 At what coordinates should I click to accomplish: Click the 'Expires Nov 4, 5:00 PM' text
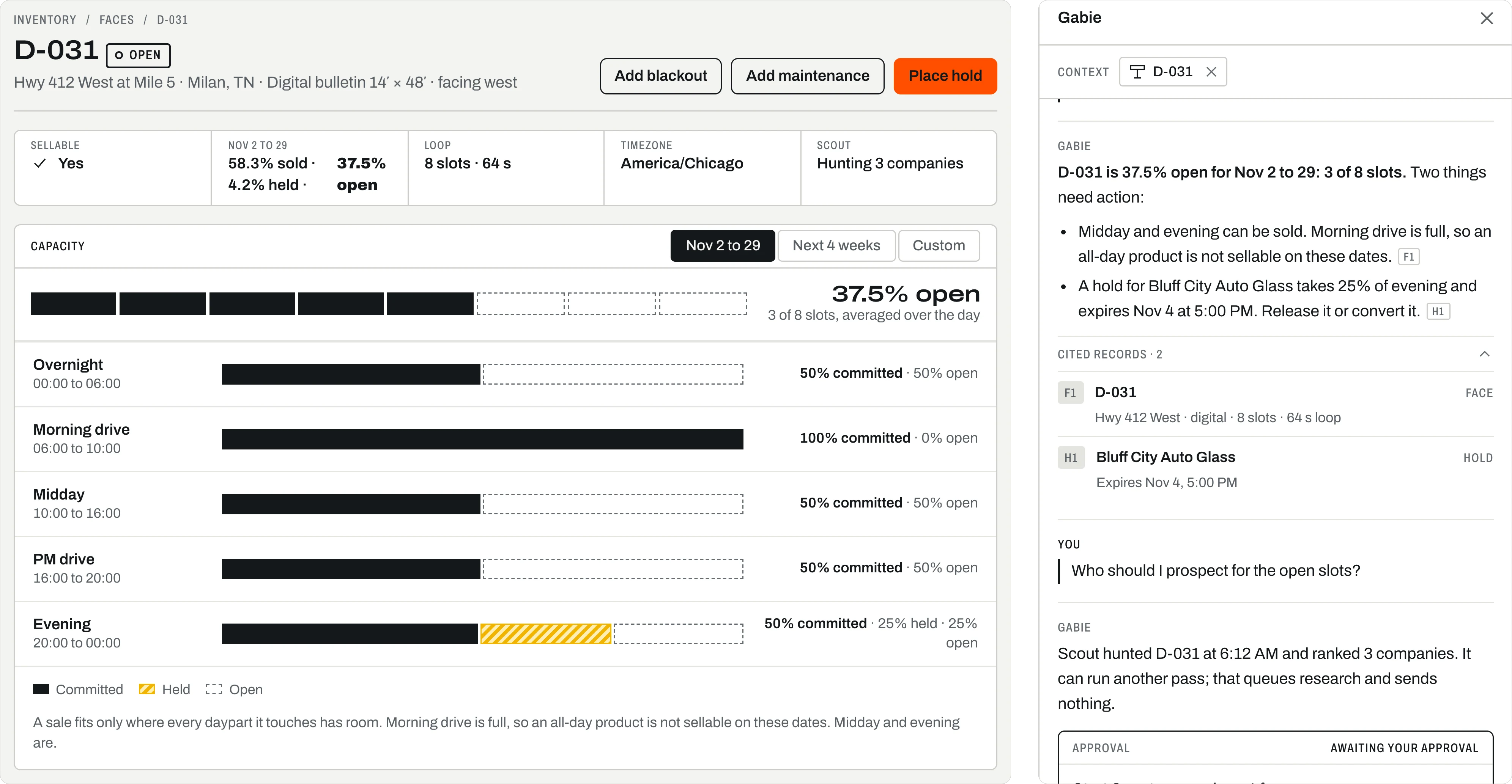[x=1166, y=482]
